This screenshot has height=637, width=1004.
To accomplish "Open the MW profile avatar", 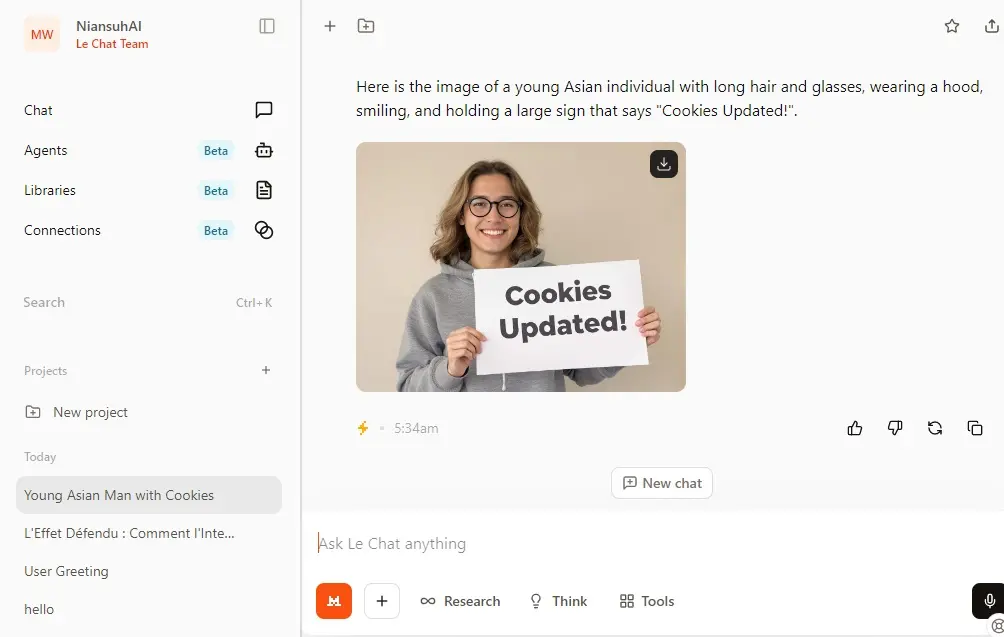I will tap(42, 35).
